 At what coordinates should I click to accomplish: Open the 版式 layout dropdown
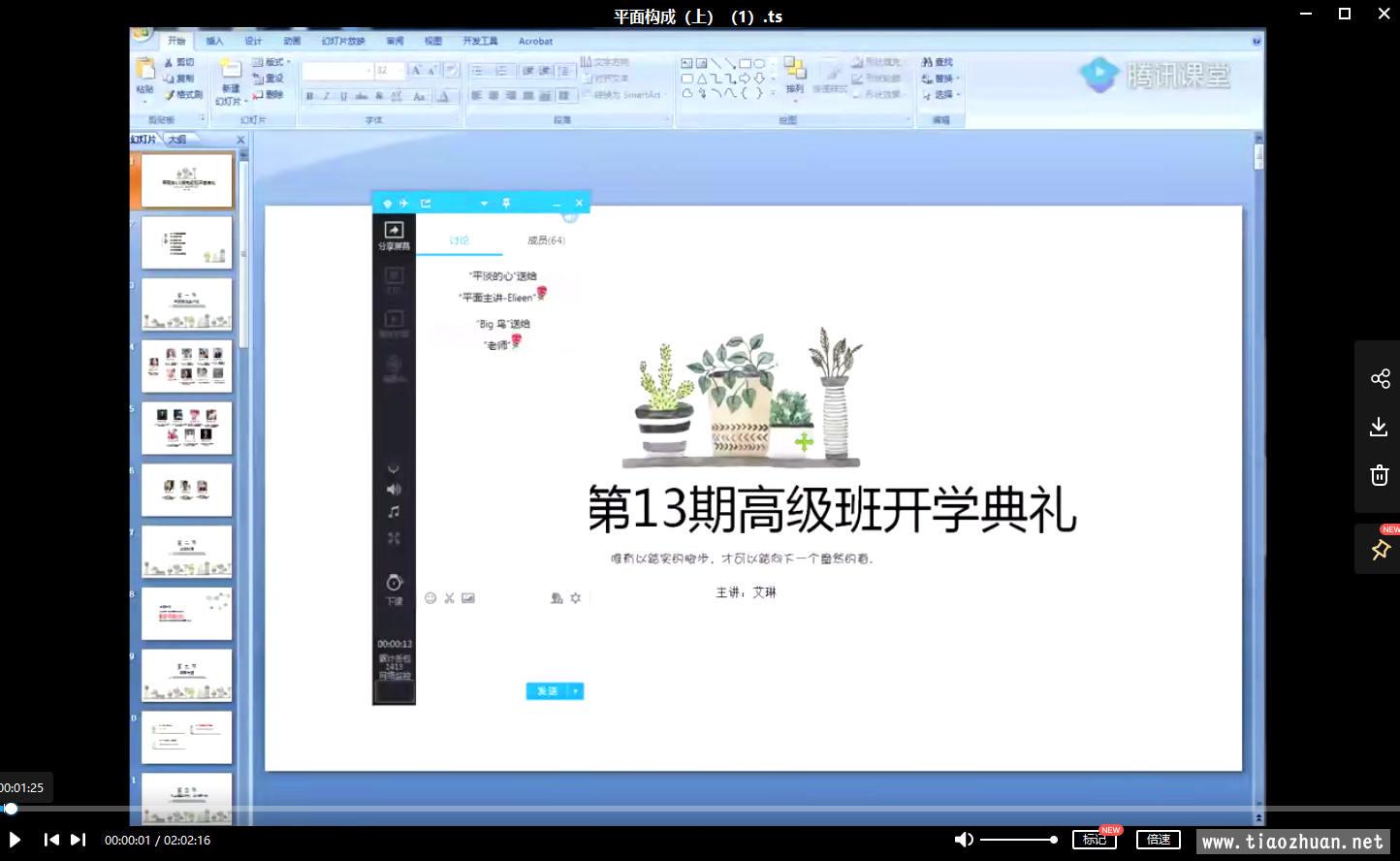tap(272, 62)
